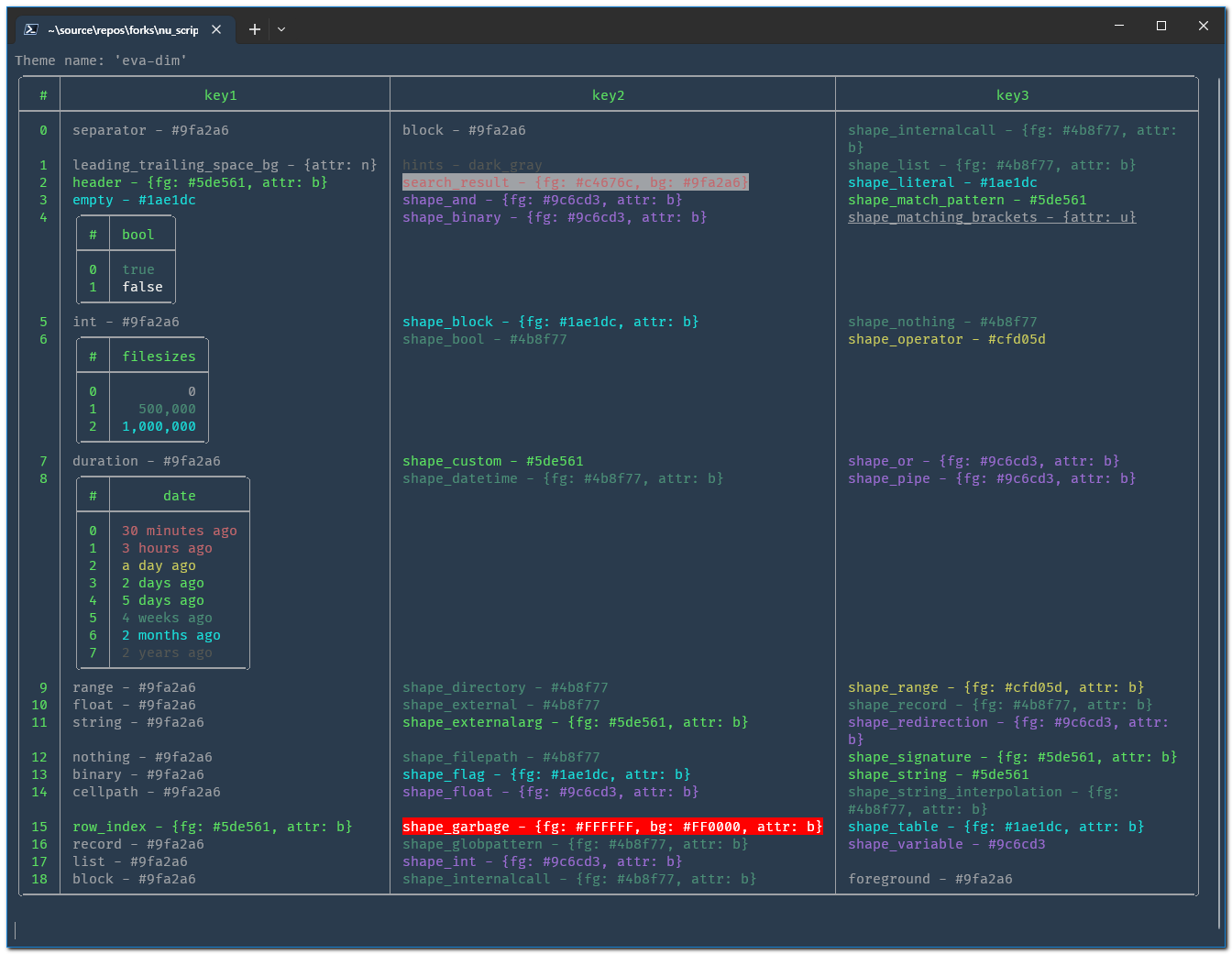Click the 'shape_binary' entry
This screenshot has width=1232, height=954.
[555, 217]
